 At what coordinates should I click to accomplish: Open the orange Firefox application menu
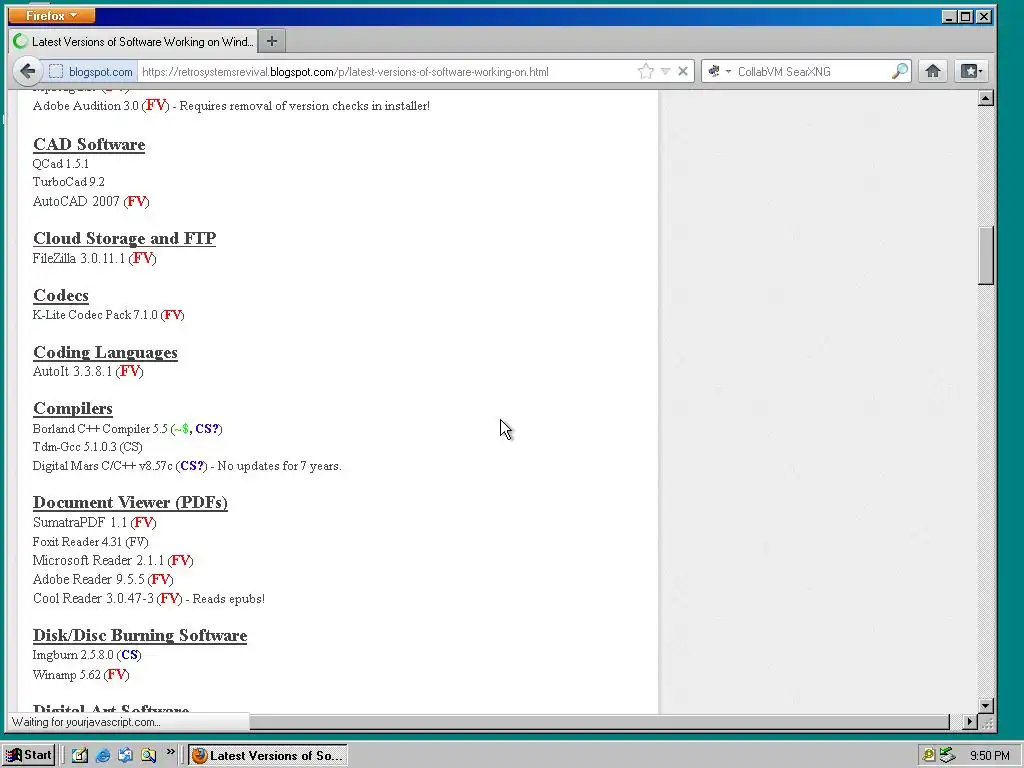pyautogui.click(x=52, y=16)
